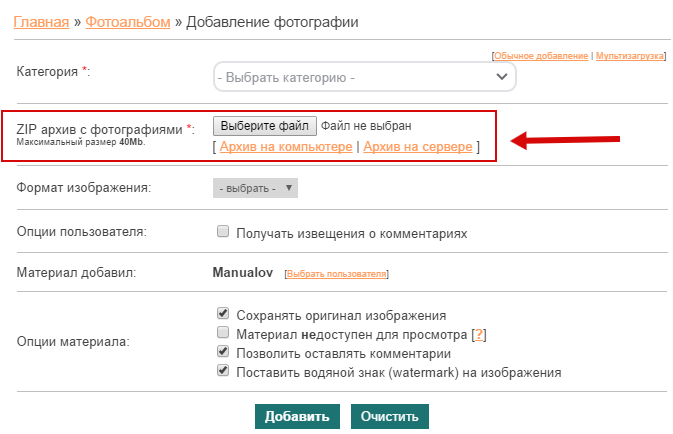Image resolution: width=673 pixels, height=434 pixels.
Task: Open 'Фотоальбом' breadcrumb link
Action: pos(127,21)
